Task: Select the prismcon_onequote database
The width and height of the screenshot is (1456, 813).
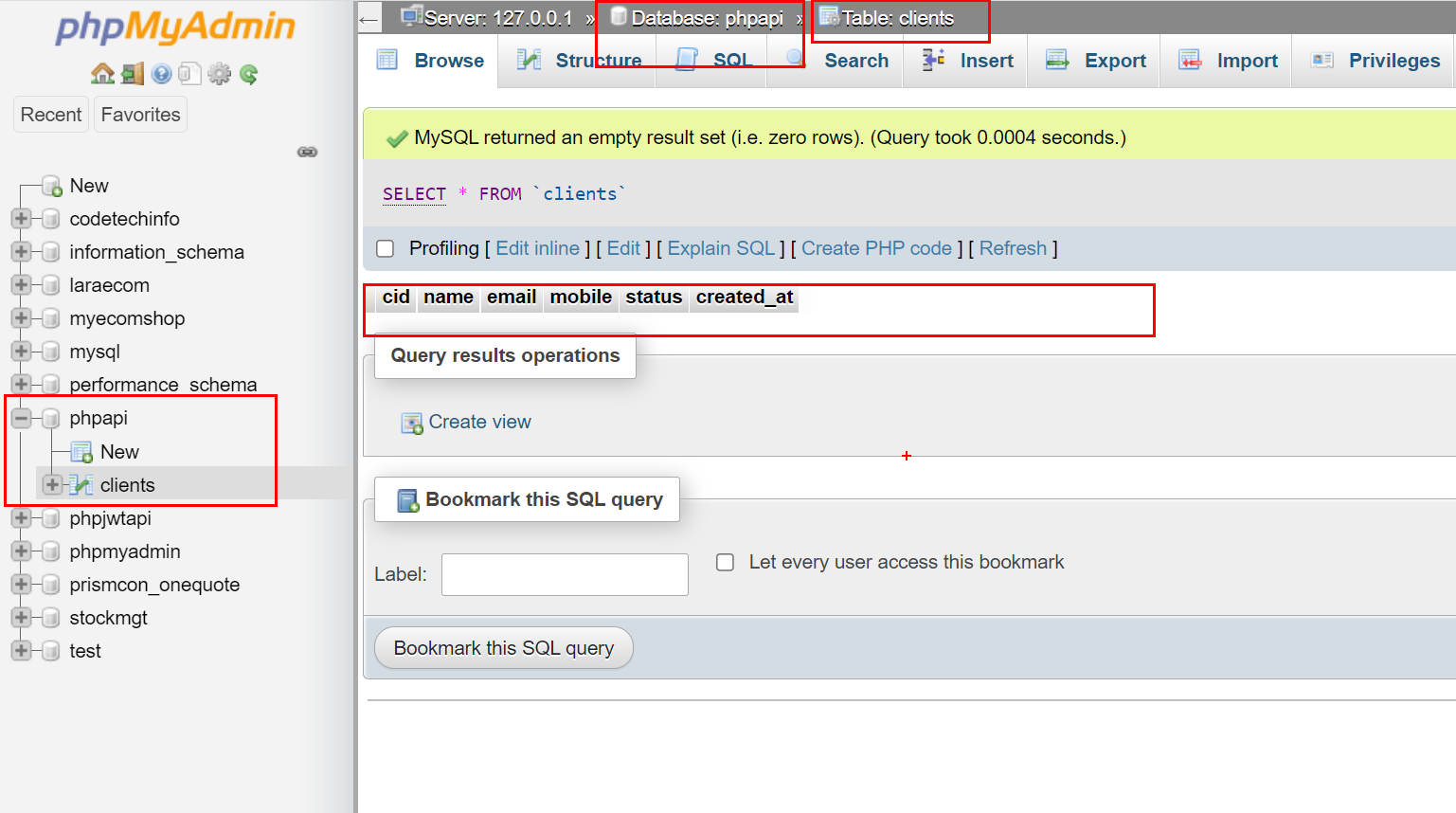Action: [x=154, y=585]
